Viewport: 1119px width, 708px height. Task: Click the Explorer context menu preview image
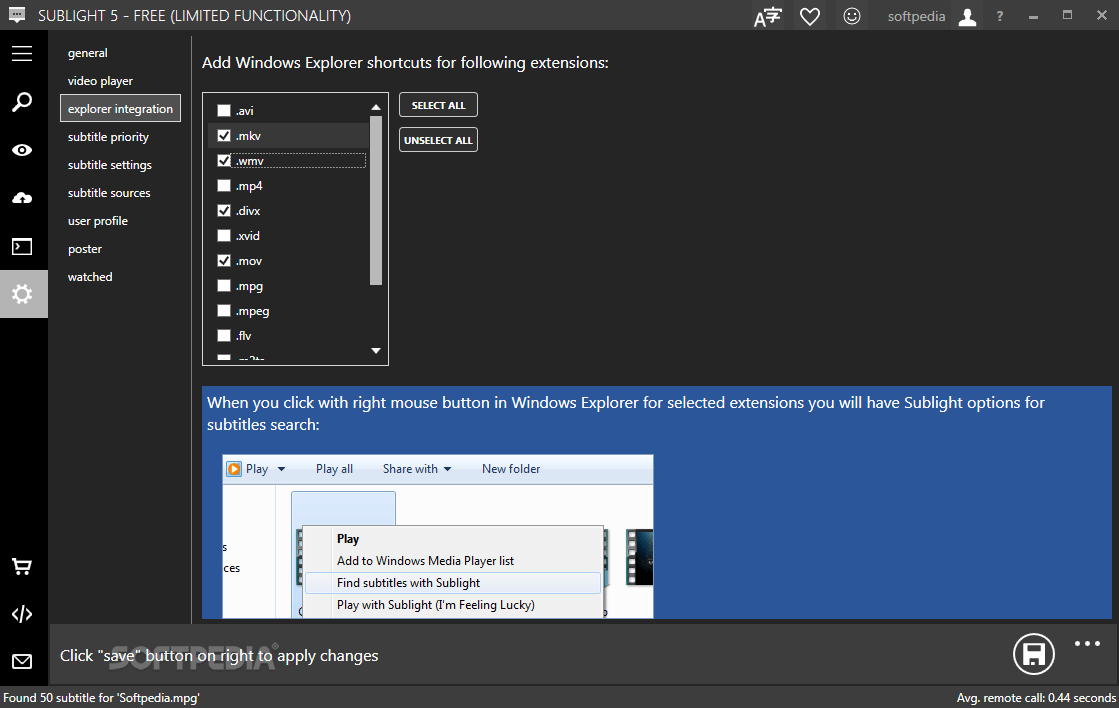coord(437,536)
